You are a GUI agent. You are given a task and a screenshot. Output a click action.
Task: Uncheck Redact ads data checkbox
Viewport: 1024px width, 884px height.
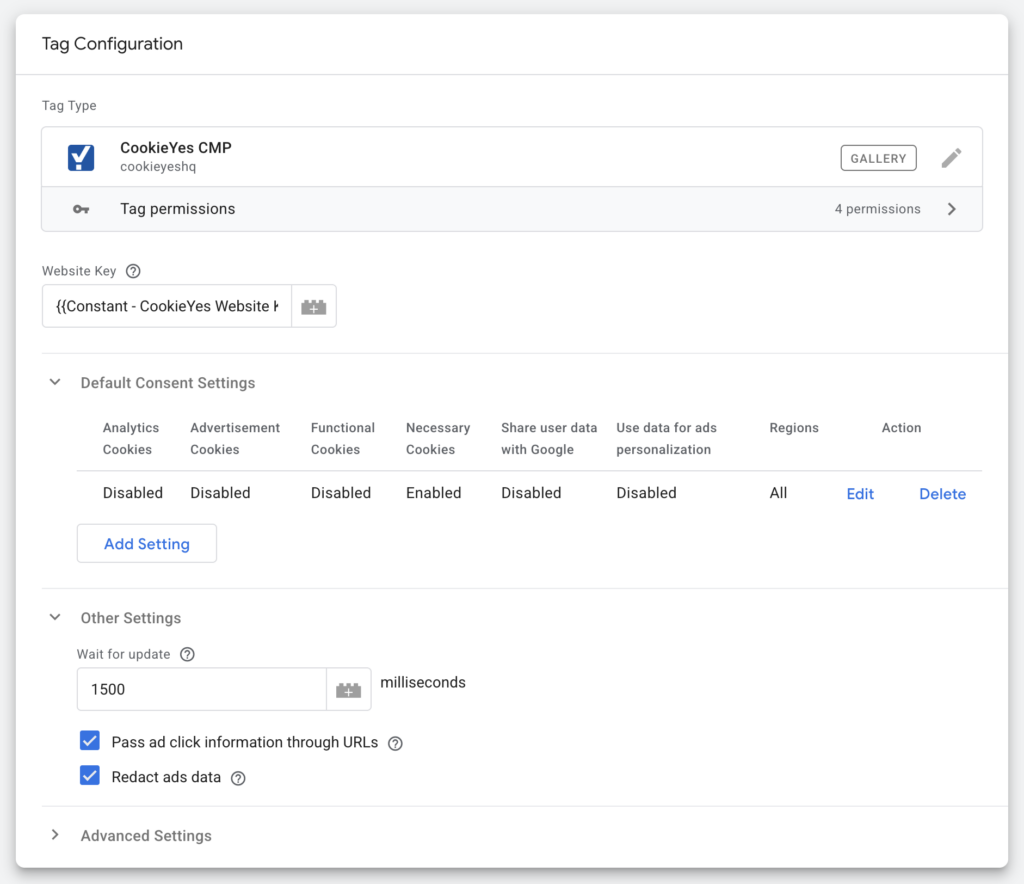[x=89, y=776]
